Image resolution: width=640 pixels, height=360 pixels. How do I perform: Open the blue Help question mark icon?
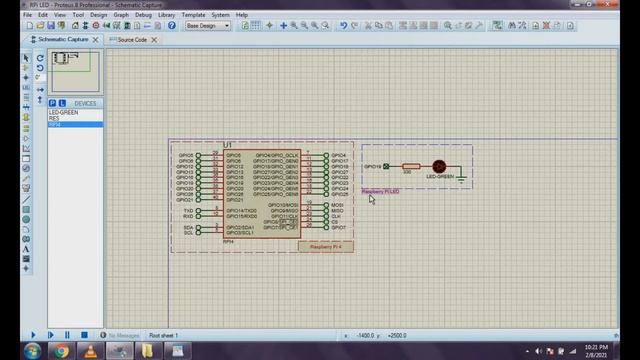[x=172, y=26]
